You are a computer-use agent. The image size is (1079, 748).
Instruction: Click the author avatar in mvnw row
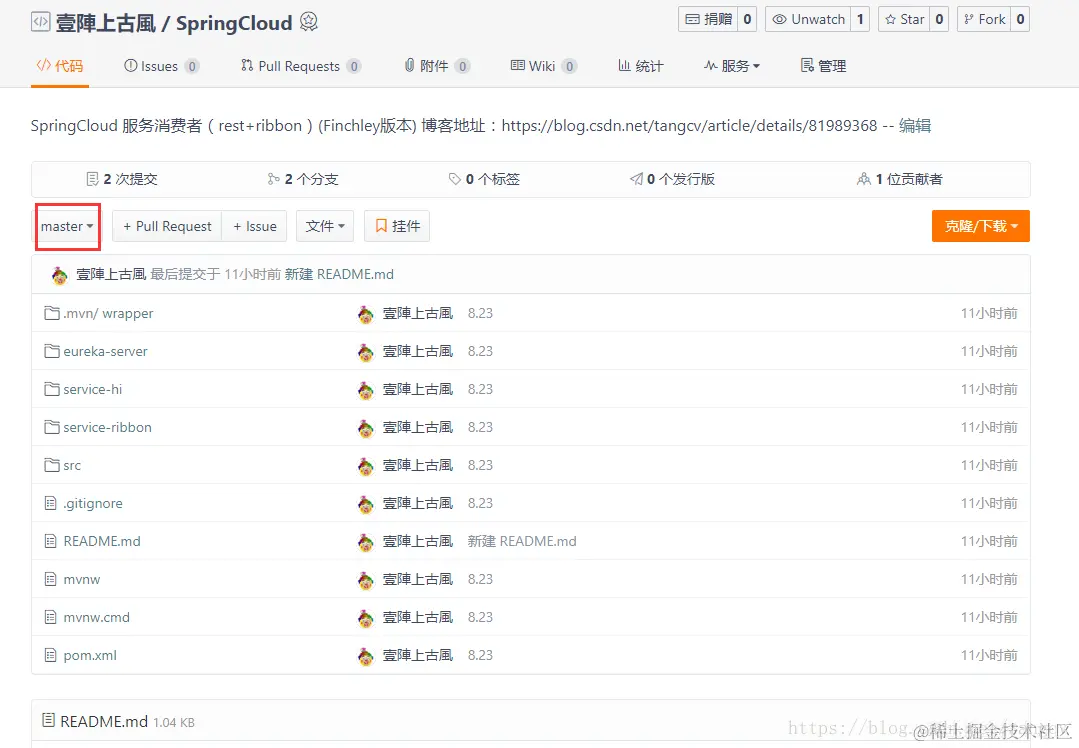[x=365, y=581]
